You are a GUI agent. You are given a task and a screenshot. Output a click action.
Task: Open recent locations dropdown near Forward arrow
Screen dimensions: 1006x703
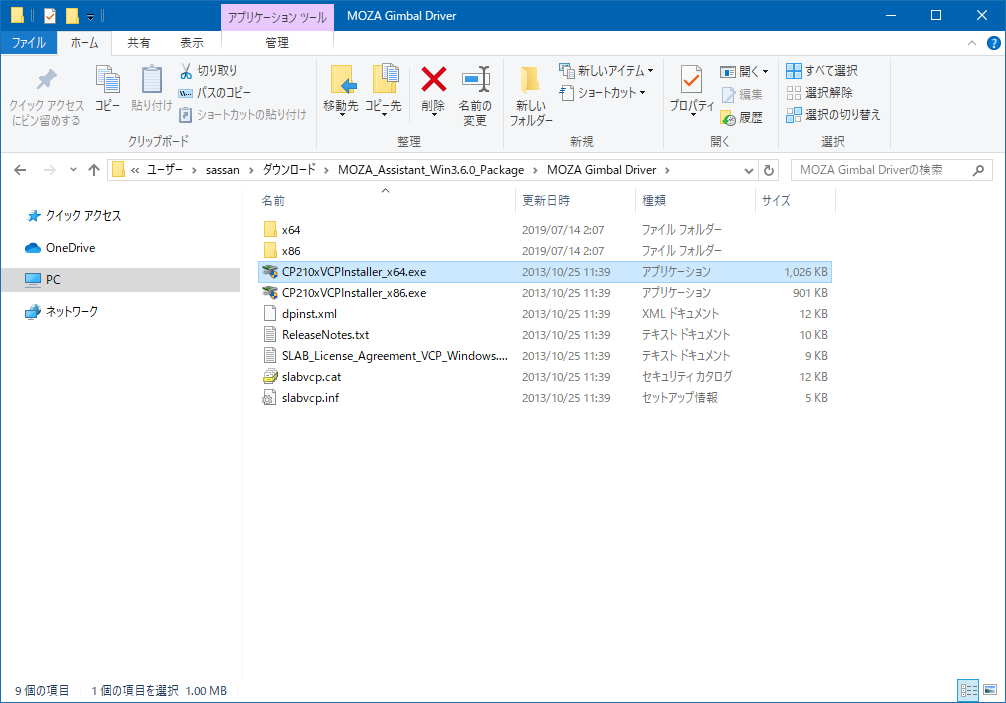73,170
